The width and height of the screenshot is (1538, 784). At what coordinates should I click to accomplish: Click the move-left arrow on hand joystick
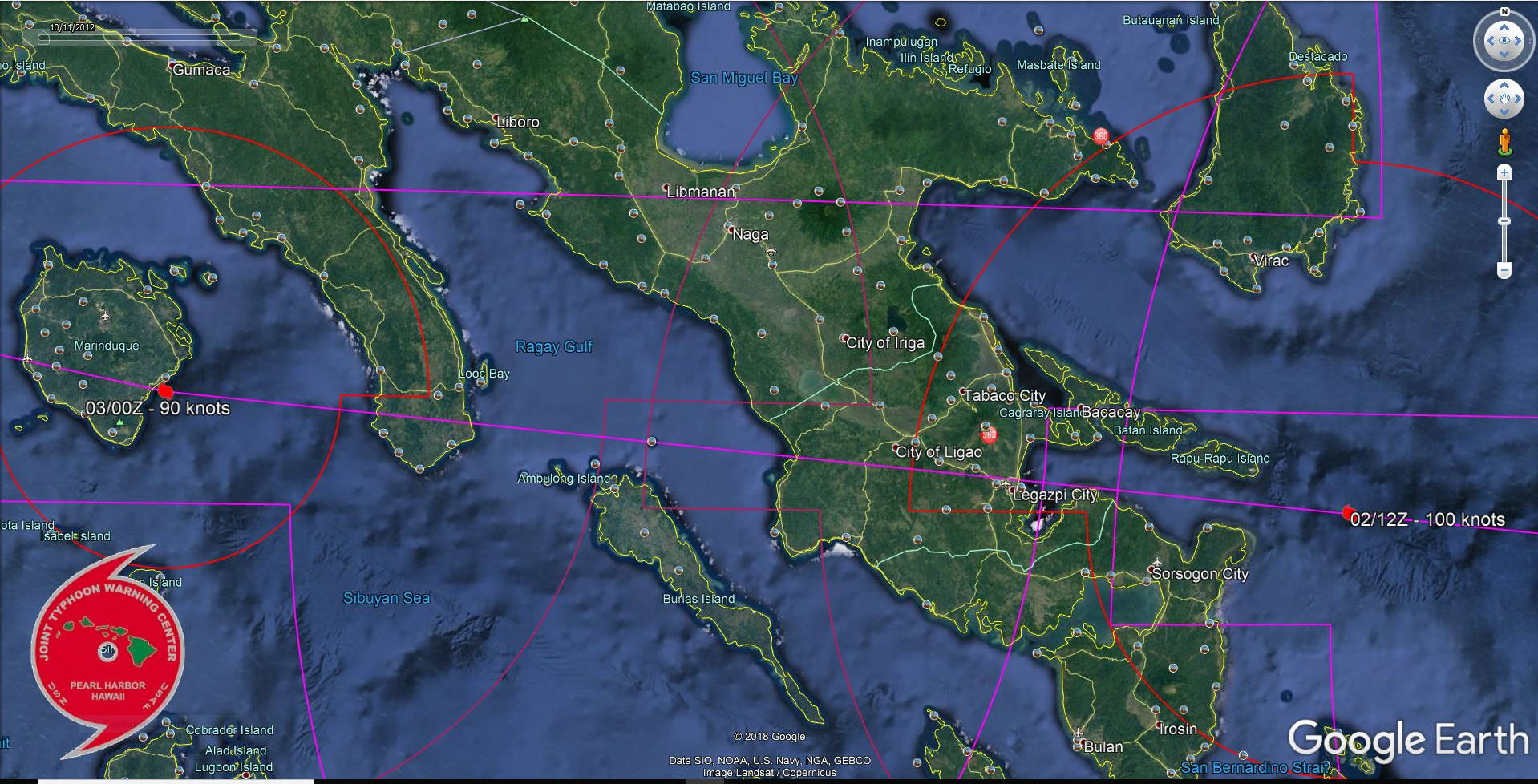point(1490,99)
